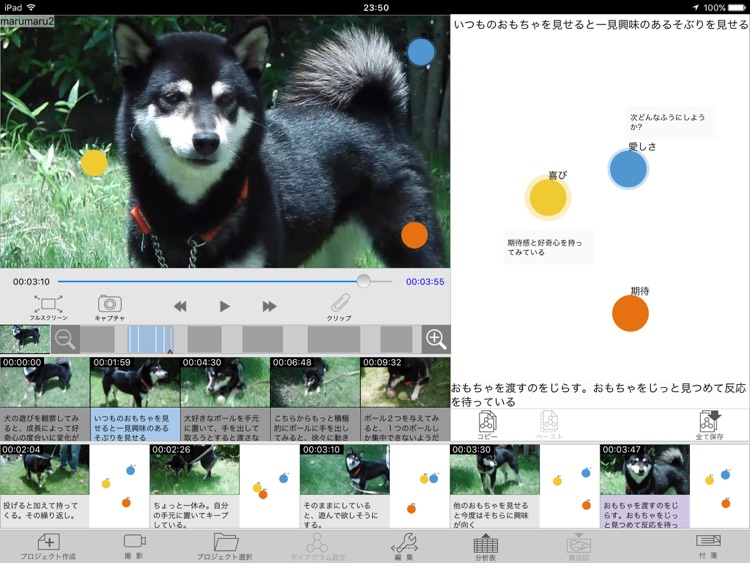Click the marumaru2 label over the video
The height and width of the screenshot is (563, 750).
pyautogui.click(x=27, y=21)
